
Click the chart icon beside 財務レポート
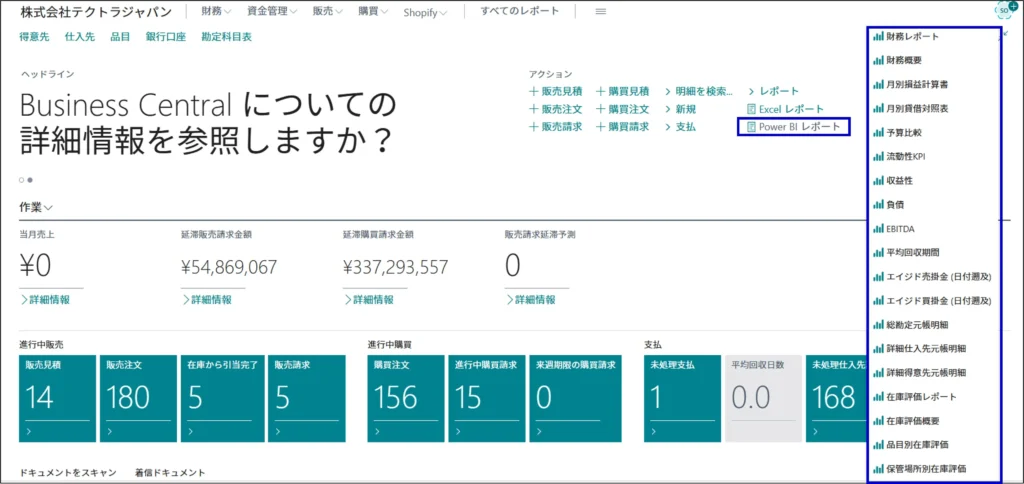pyautogui.click(x=879, y=37)
